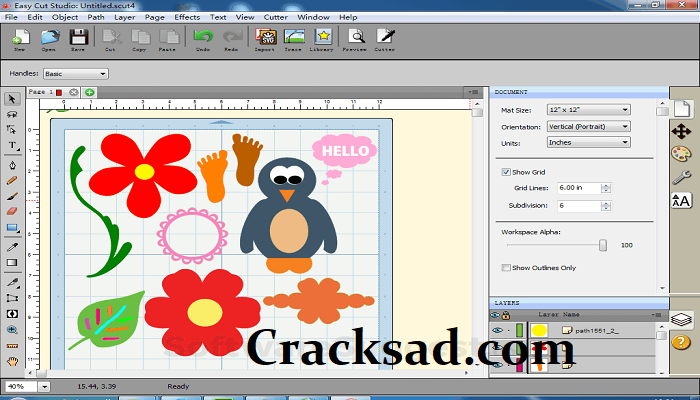Click the Subdivision spinner arrows
Viewport: 700px width, 400px height.
coord(606,206)
